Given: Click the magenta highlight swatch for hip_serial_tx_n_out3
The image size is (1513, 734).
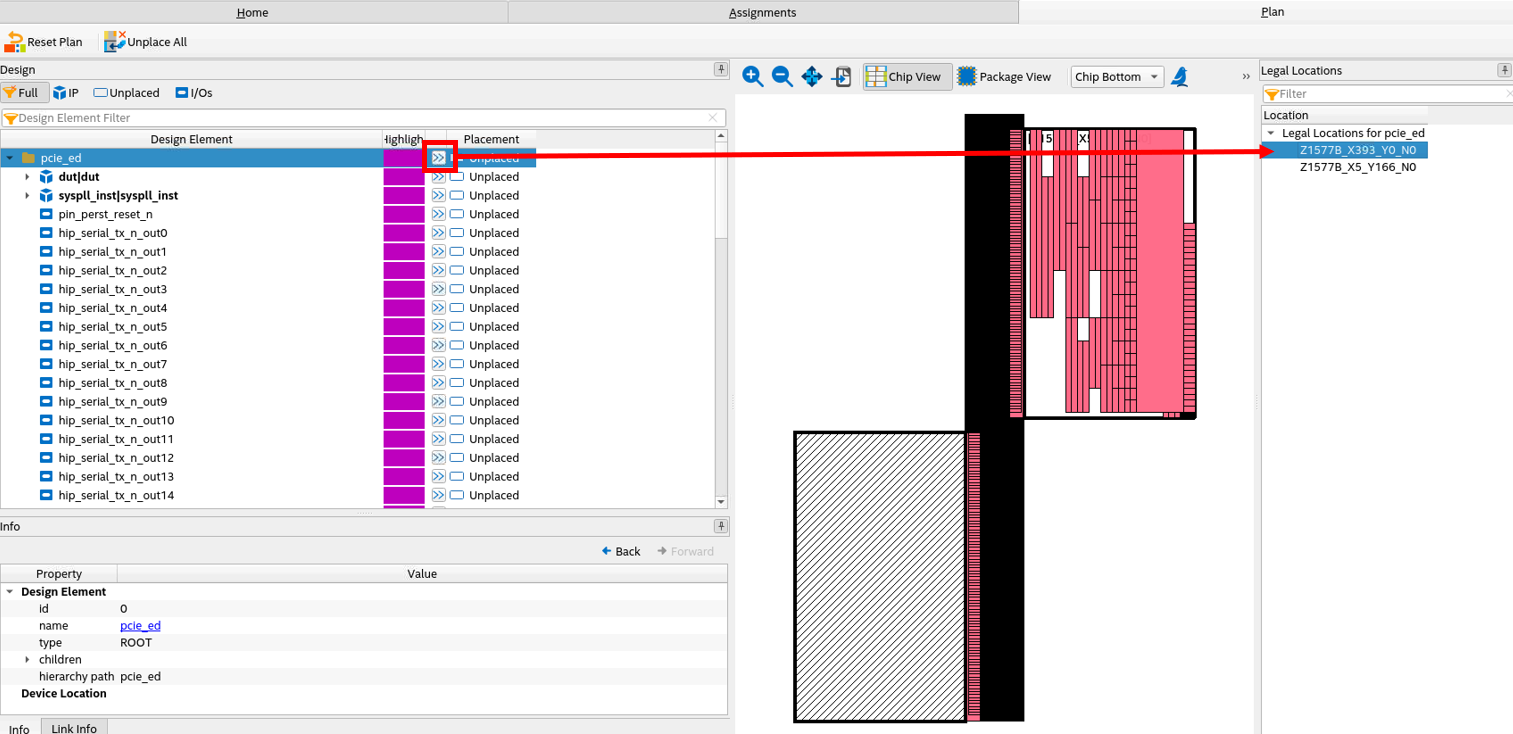Looking at the screenshot, I should (404, 289).
